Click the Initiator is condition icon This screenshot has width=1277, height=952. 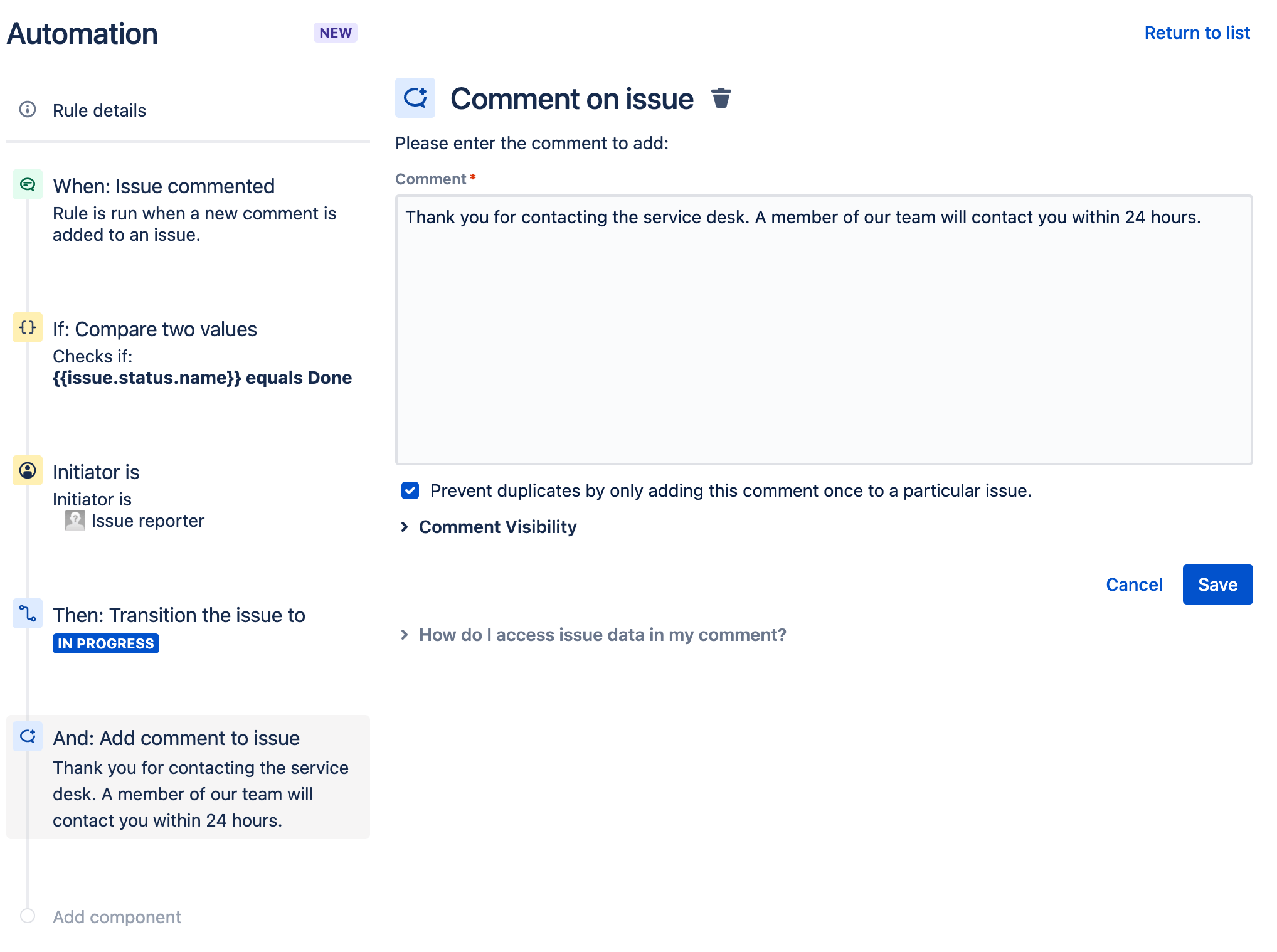[x=27, y=471]
